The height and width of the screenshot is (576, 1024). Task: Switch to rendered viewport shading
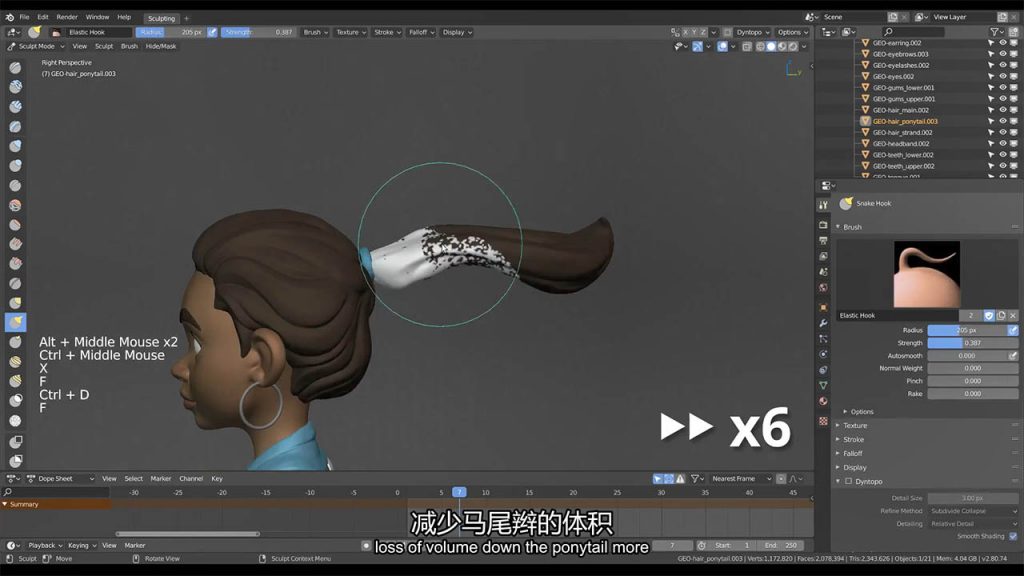click(793, 46)
